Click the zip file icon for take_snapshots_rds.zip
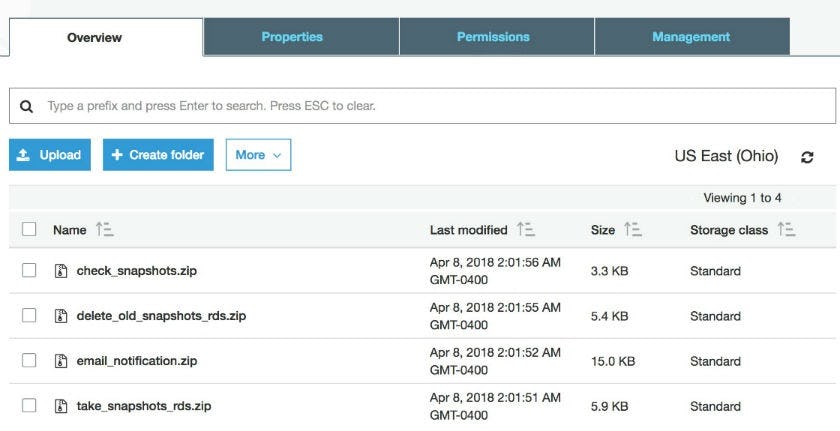This screenshot has height=431, width=840. click(x=60, y=406)
